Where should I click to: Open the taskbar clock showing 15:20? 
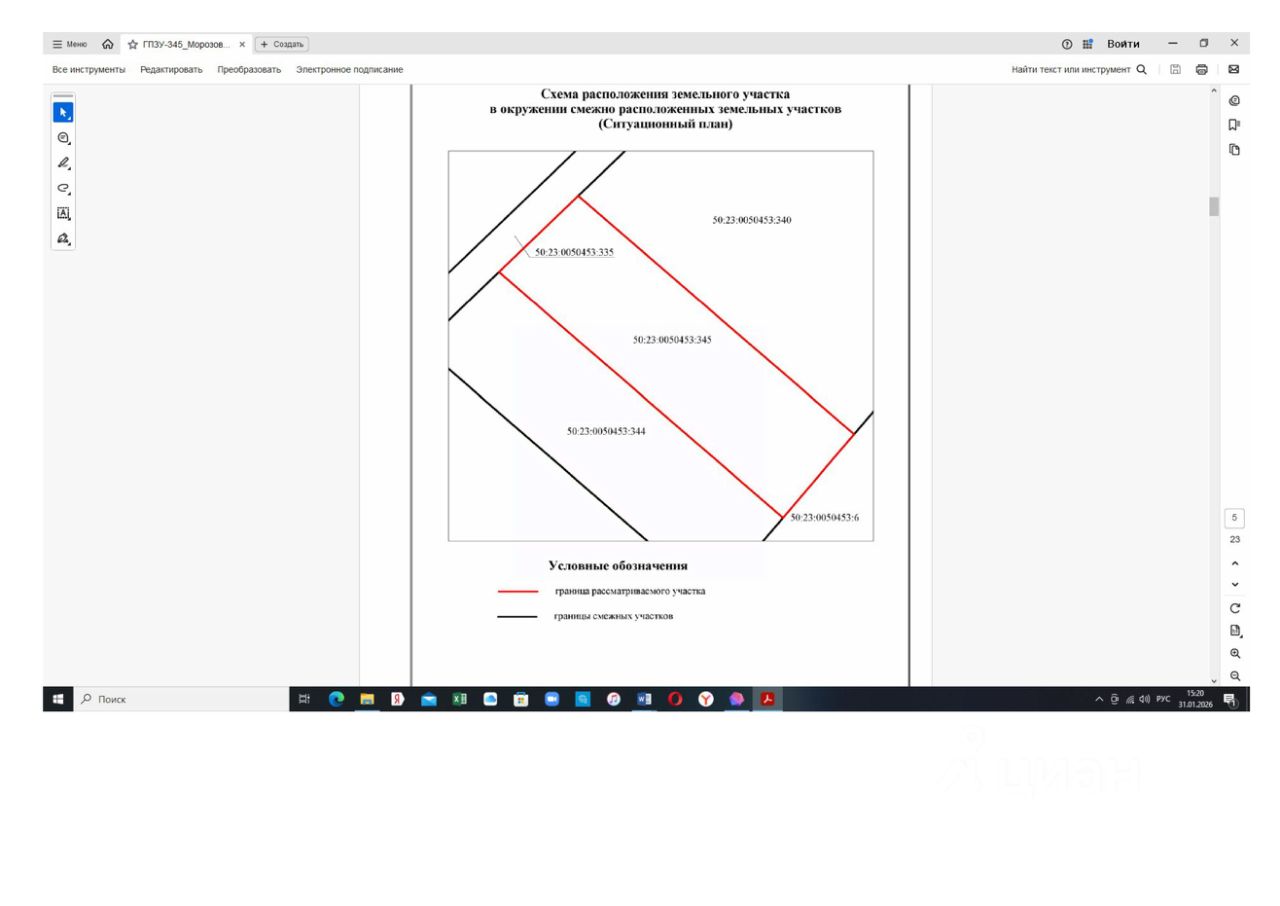pos(1197,700)
